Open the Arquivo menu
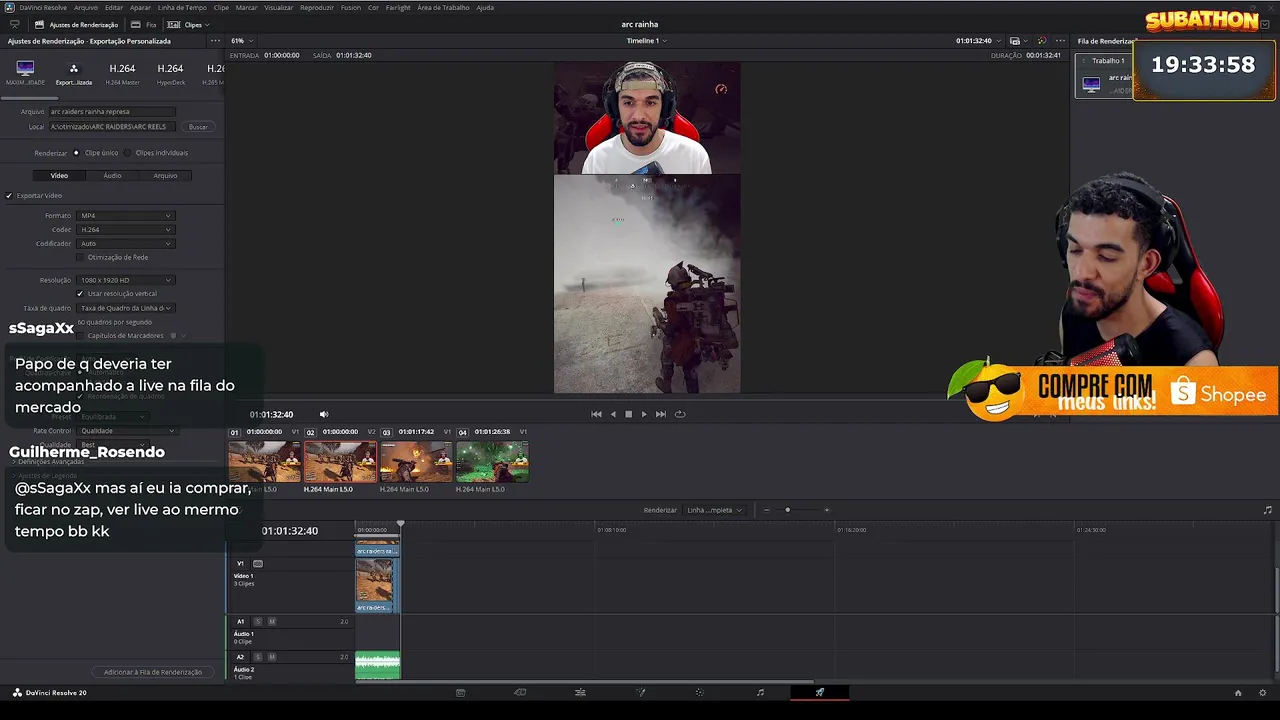Screen dimensions: 1280x720 point(86,7)
